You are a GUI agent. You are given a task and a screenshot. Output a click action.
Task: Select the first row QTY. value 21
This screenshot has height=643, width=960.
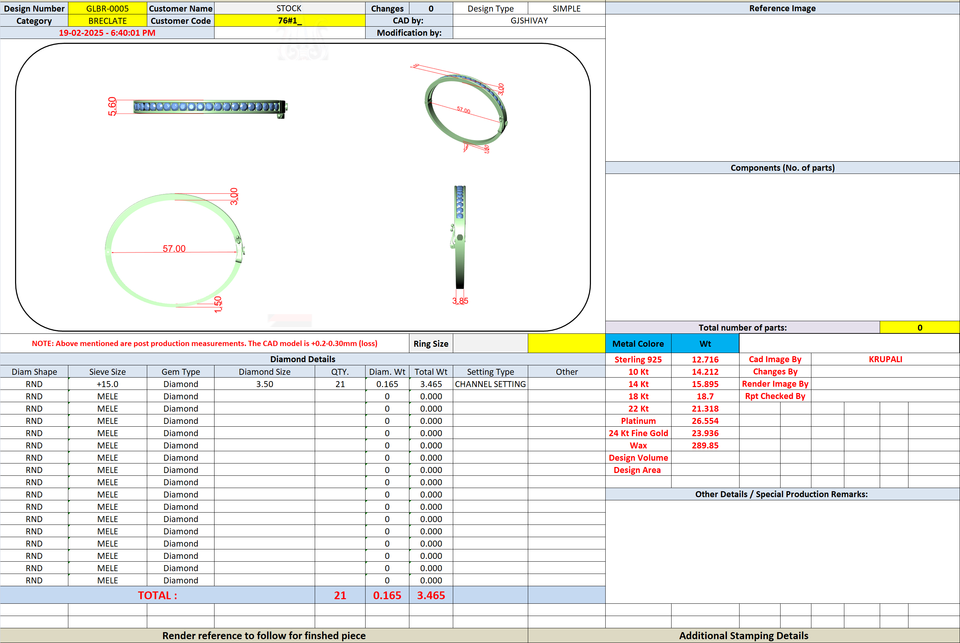(x=340, y=384)
